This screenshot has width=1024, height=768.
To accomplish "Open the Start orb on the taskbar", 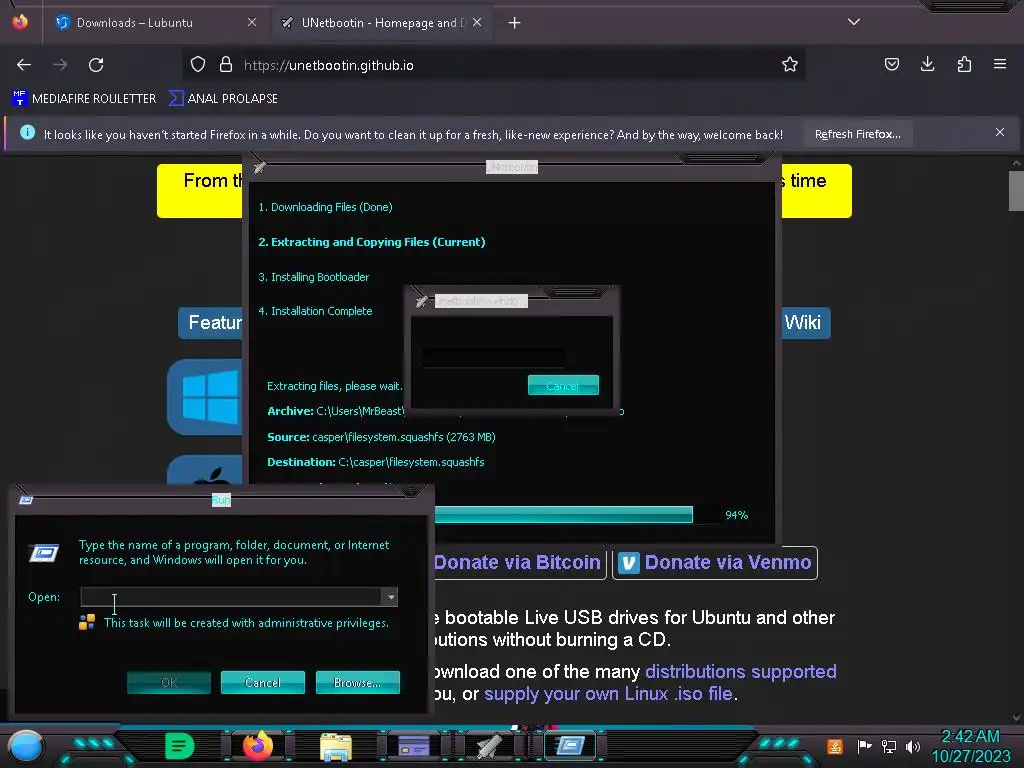I will (25, 746).
